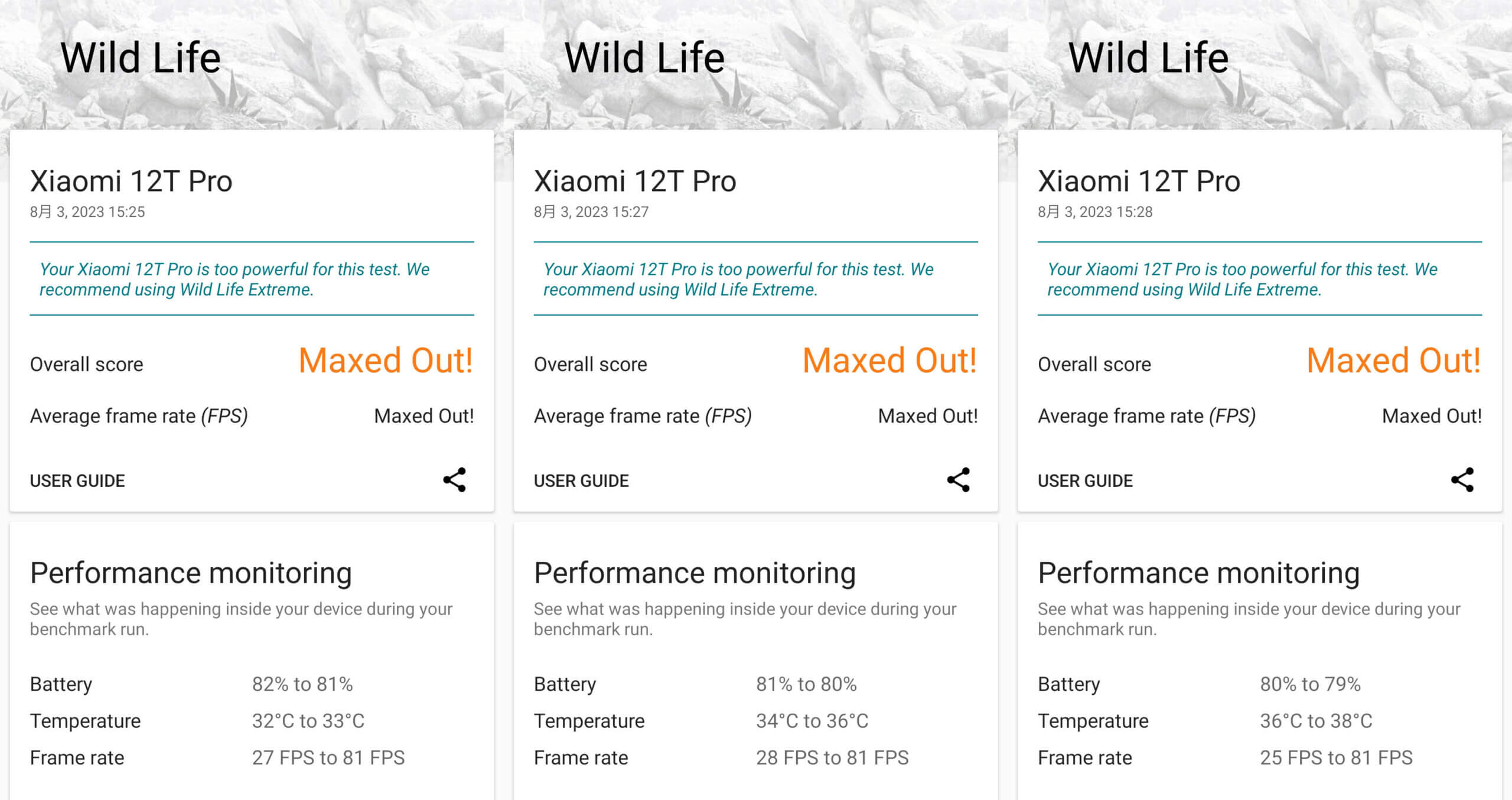Image resolution: width=1512 pixels, height=800 pixels.
Task: Click frame rate 25 FPS to 81 FPS
Action: tap(1336, 757)
